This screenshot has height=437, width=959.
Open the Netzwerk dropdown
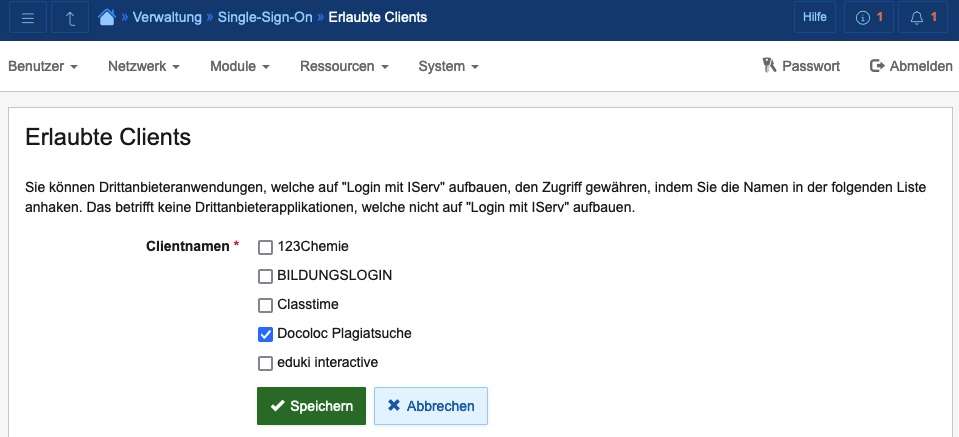pyautogui.click(x=143, y=67)
